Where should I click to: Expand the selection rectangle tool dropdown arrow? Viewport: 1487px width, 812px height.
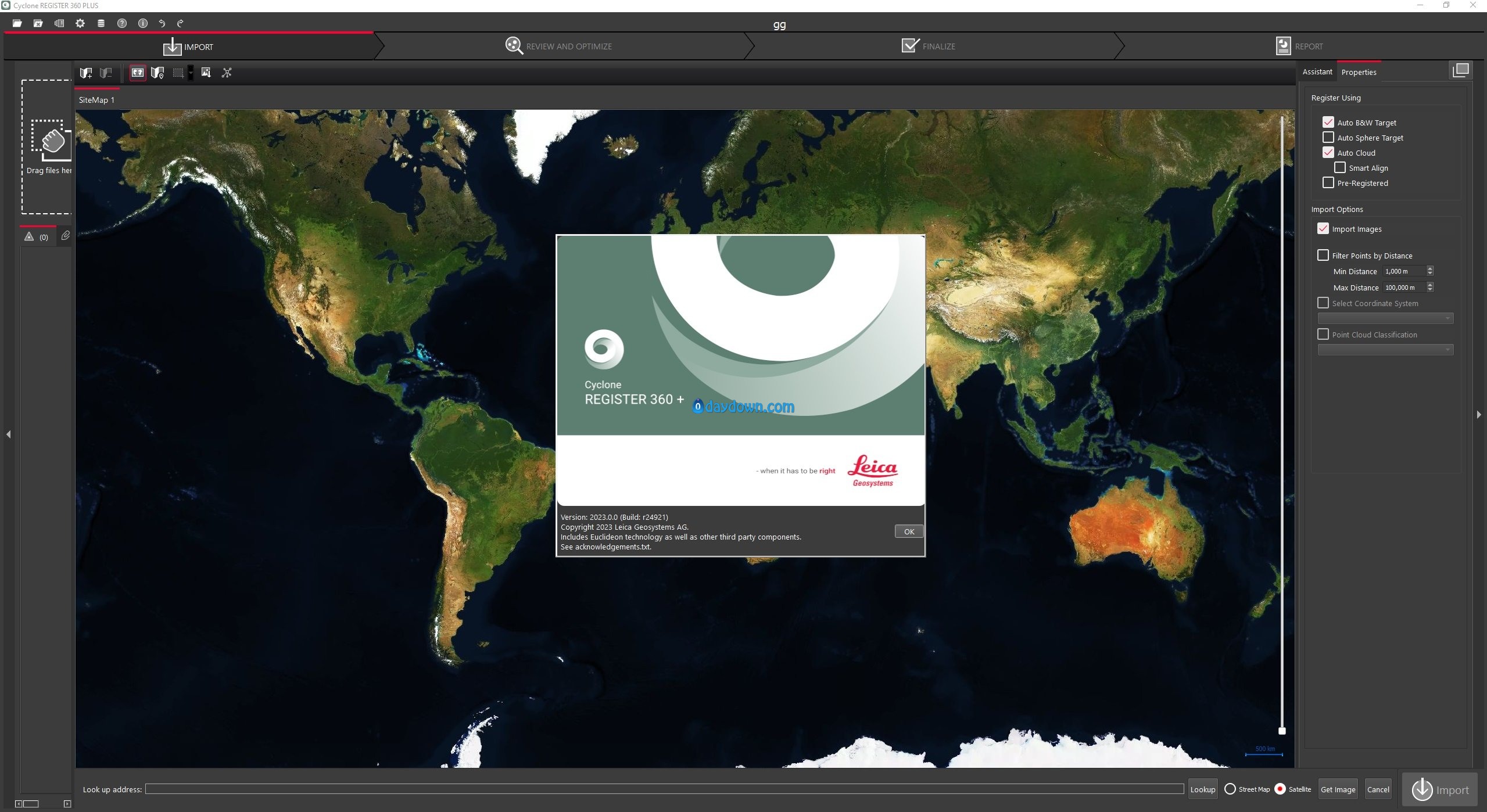[x=191, y=73]
